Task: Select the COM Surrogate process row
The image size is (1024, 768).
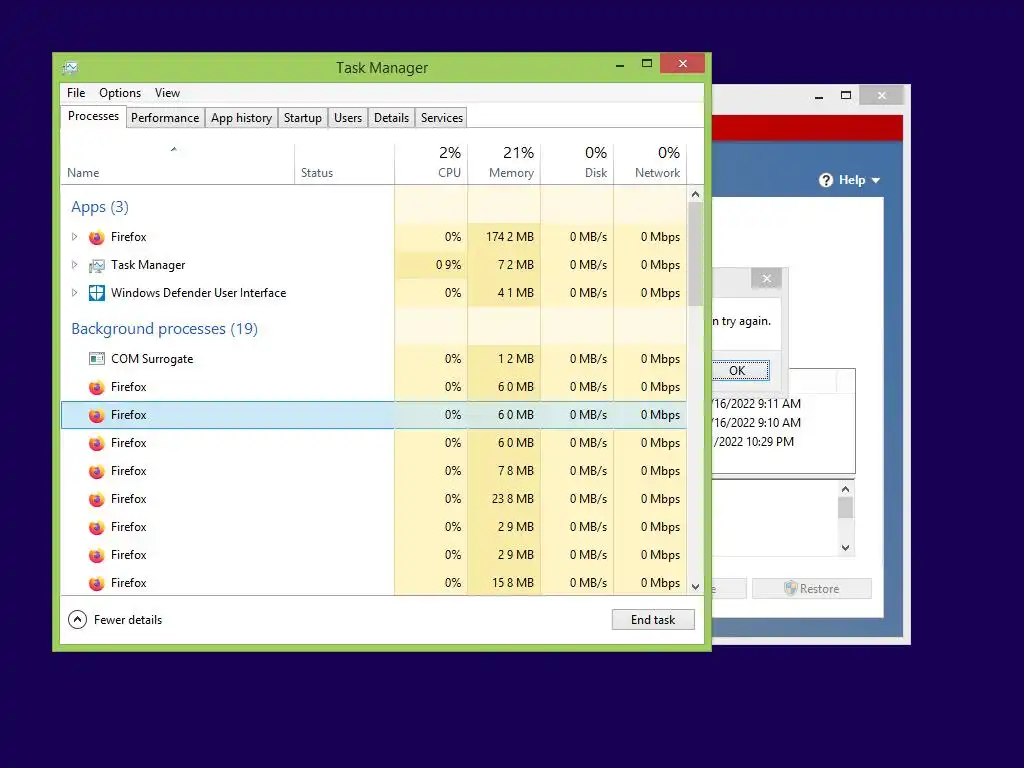Action: pyautogui.click(x=374, y=359)
